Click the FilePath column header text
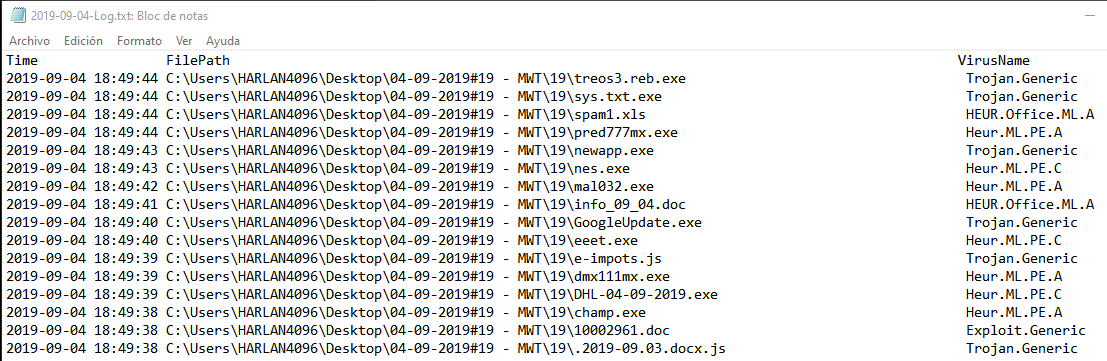 (198, 61)
